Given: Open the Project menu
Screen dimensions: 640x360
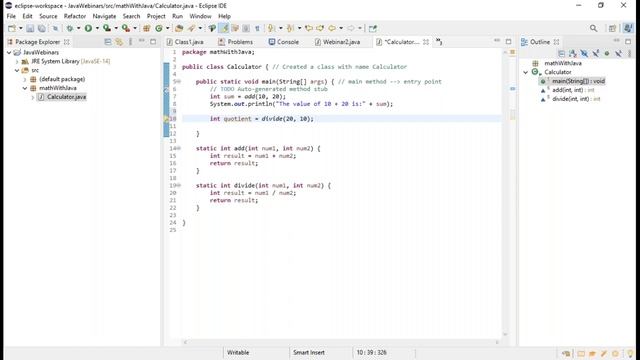Looking at the screenshot, I should [x=156, y=16].
